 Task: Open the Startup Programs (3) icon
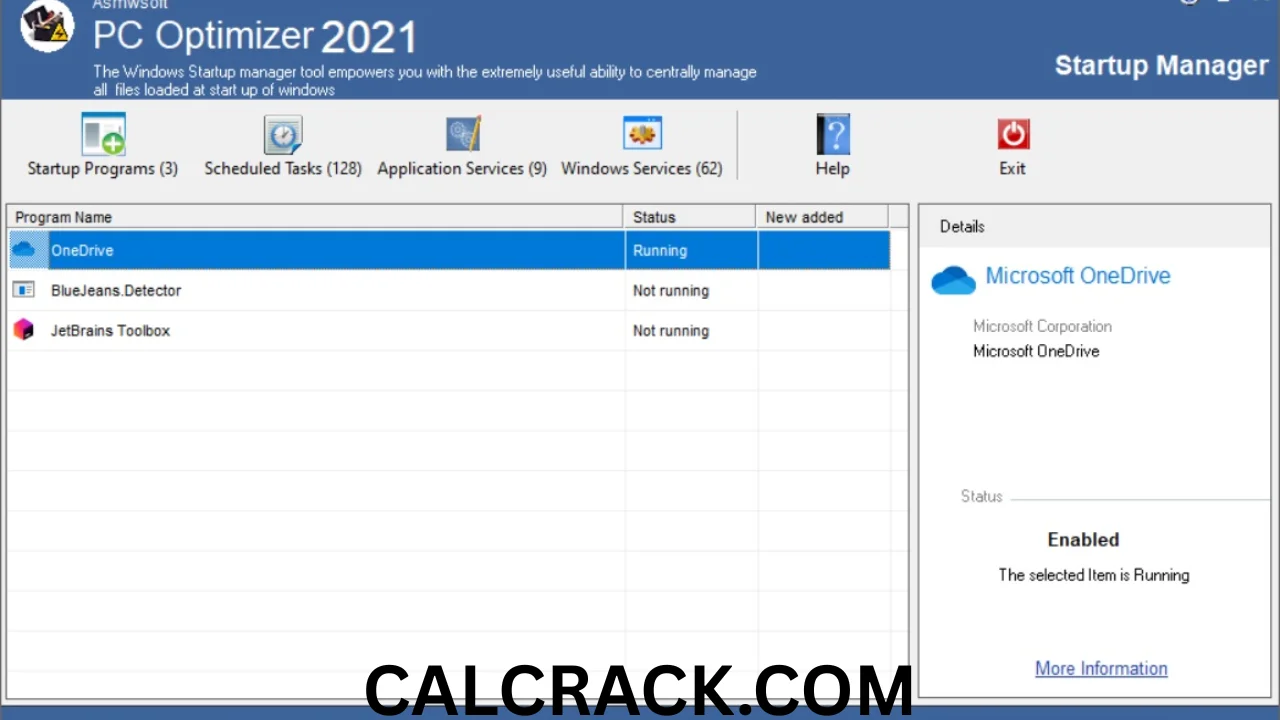(103, 134)
